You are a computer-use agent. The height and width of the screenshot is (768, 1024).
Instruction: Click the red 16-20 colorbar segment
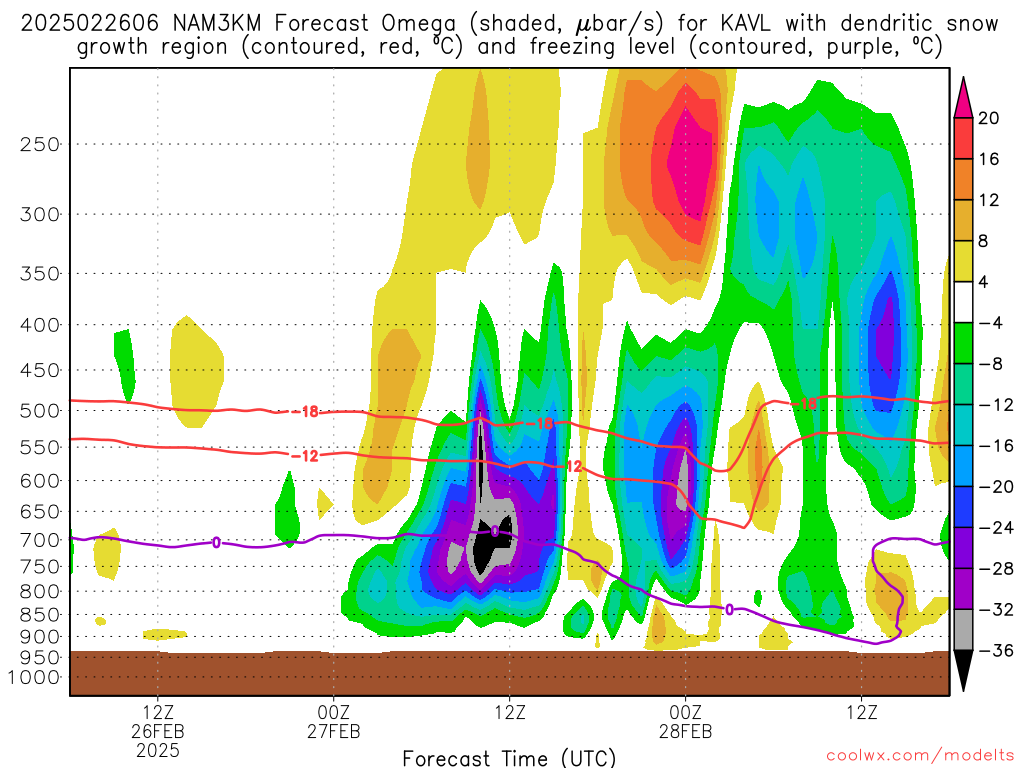pos(963,138)
